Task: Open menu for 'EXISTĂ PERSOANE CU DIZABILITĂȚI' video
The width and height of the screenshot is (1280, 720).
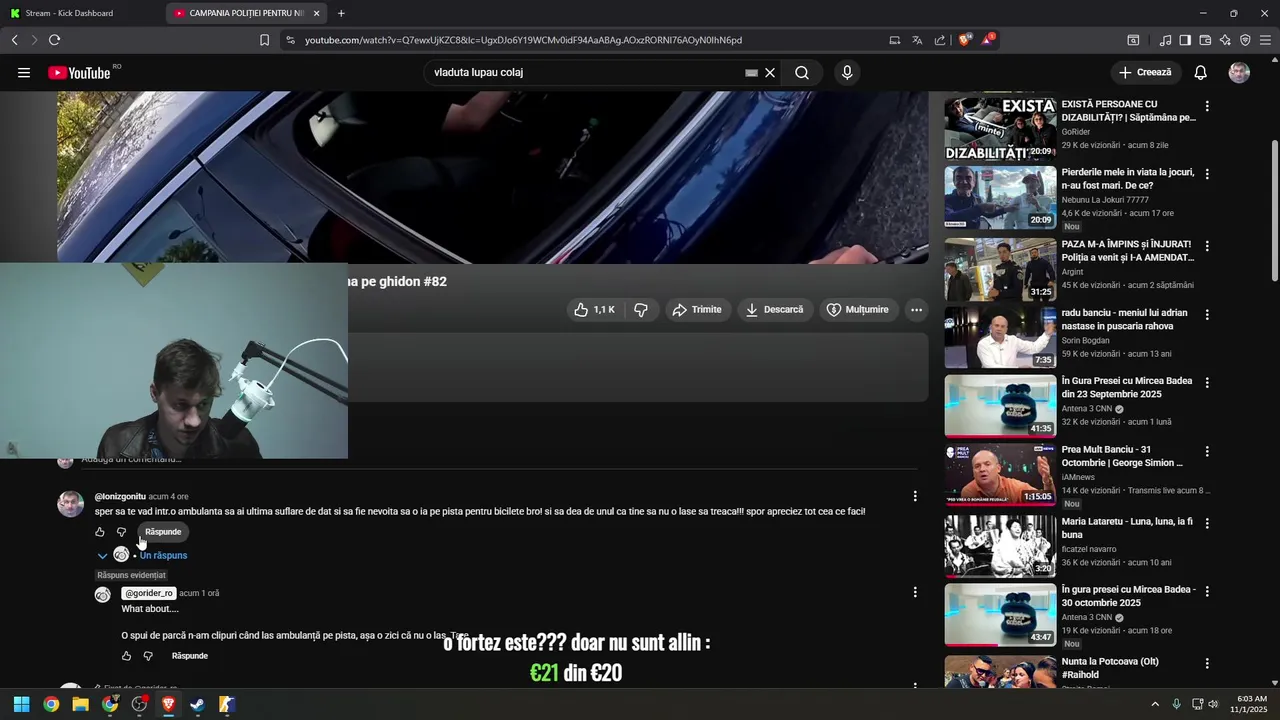Action: click(1207, 106)
